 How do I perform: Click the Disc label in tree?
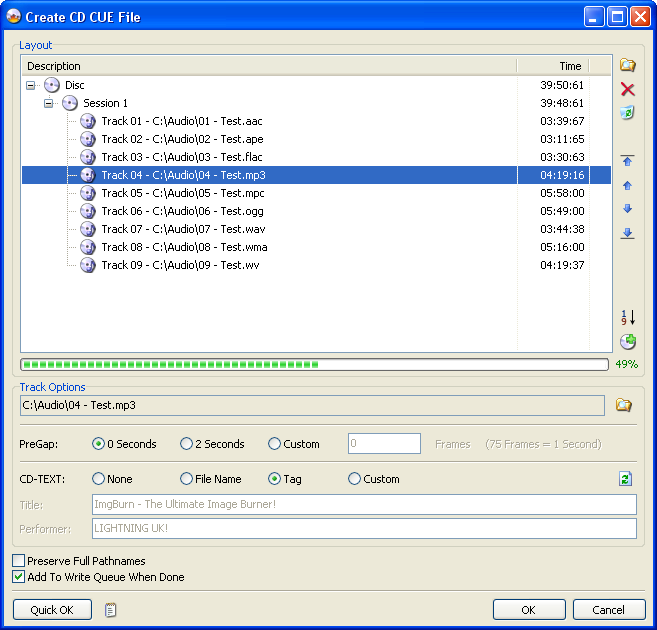[x=75, y=85]
